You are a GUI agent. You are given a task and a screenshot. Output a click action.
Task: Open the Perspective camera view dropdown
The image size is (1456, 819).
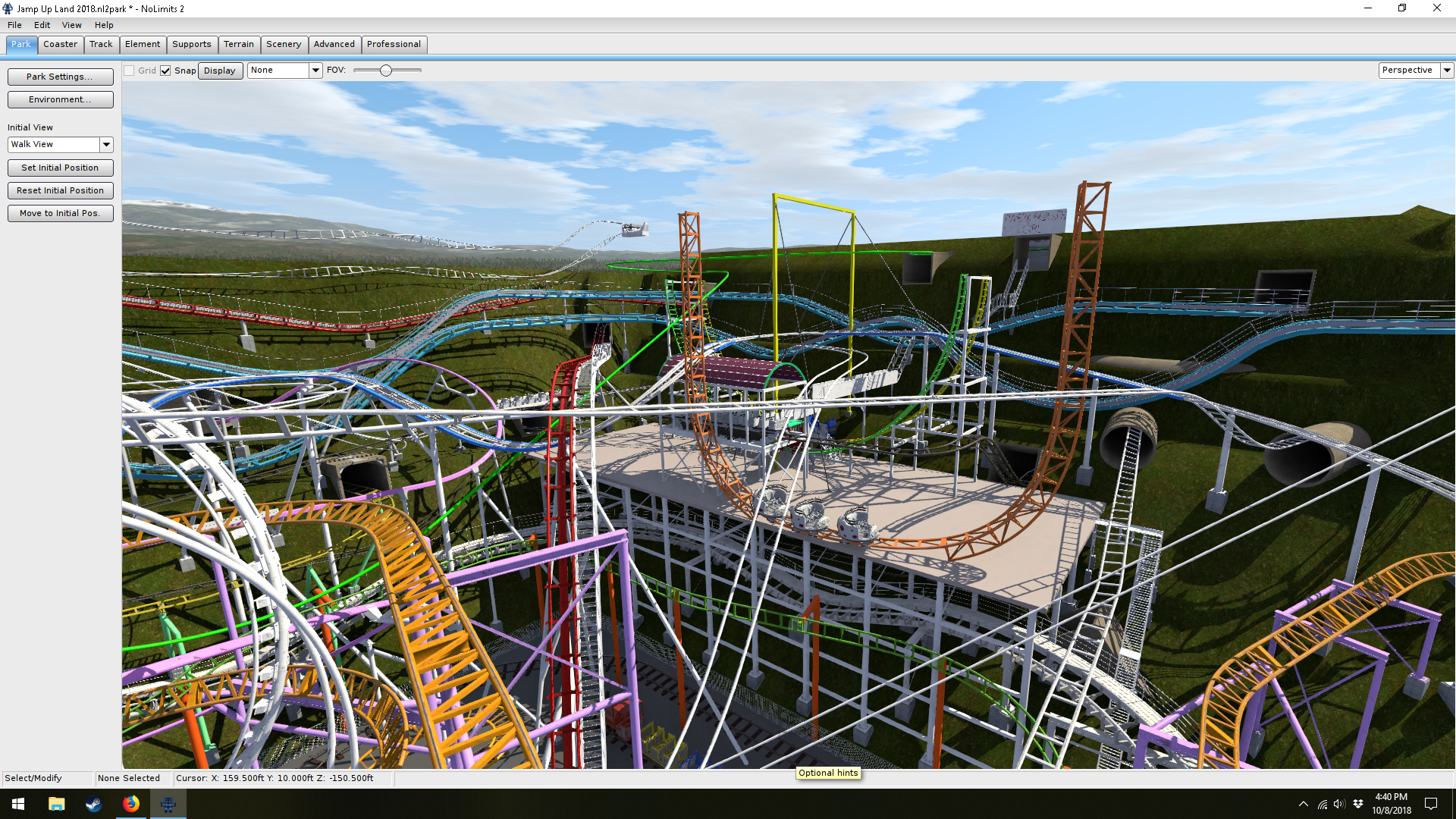(1447, 70)
